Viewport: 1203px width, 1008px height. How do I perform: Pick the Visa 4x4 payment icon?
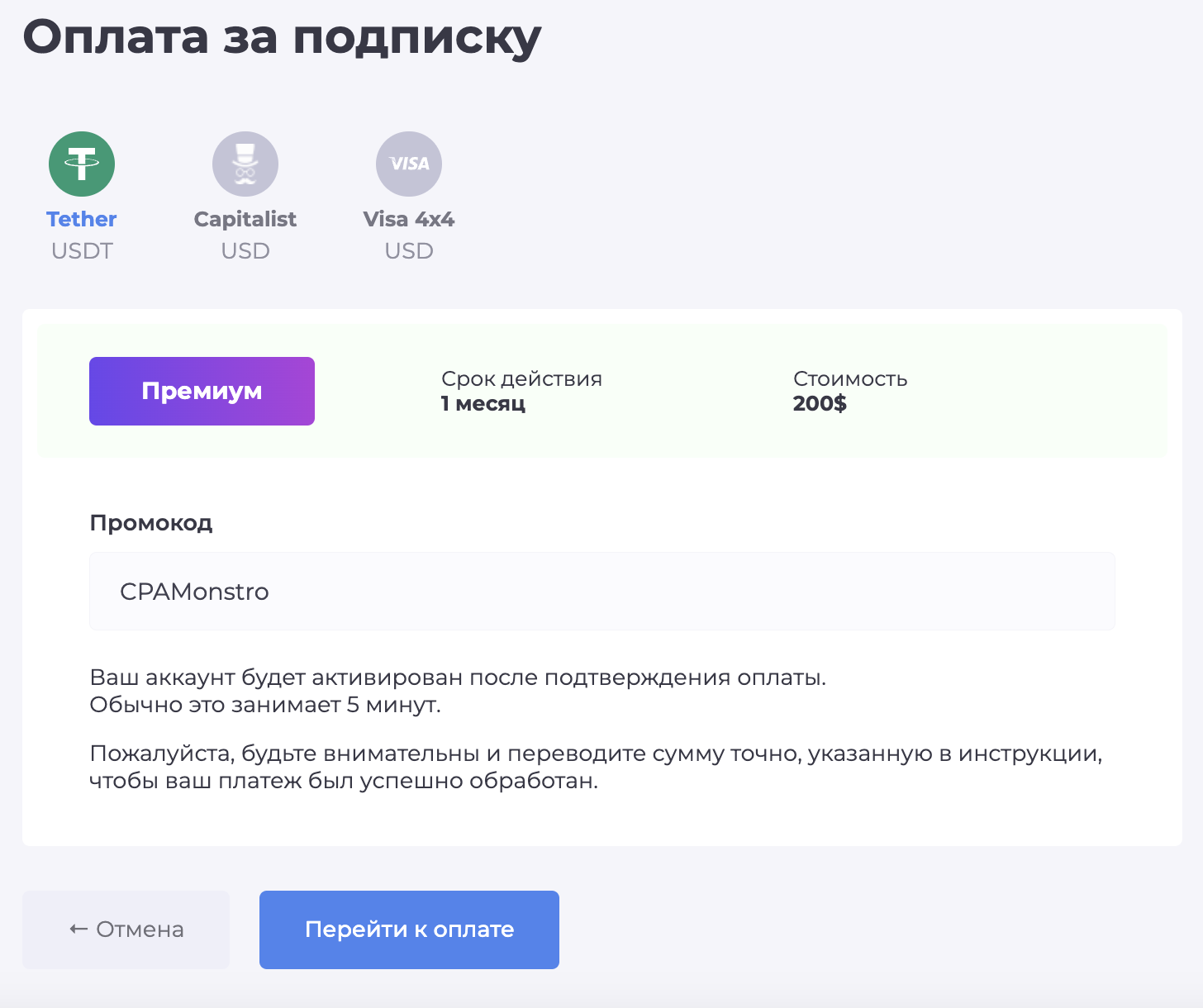pos(409,164)
